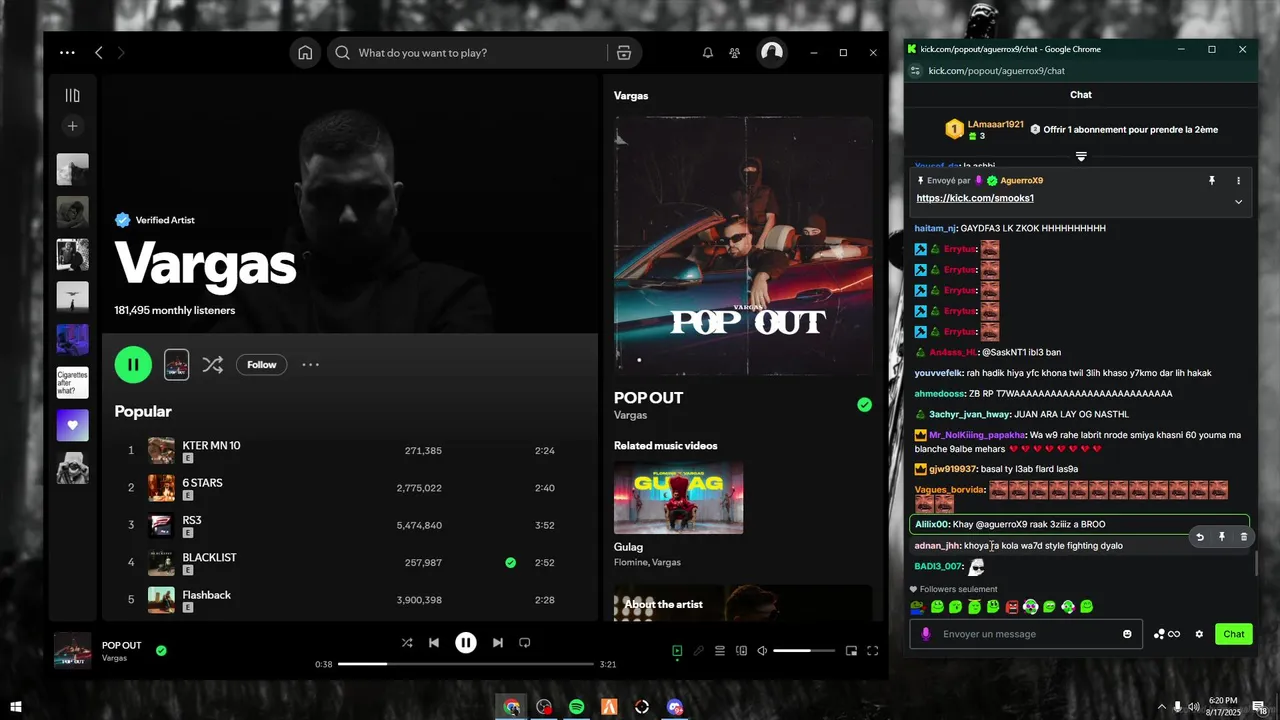
Task: Collapse the gift leaderboard arrow under the banner
Action: (x=1081, y=157)
